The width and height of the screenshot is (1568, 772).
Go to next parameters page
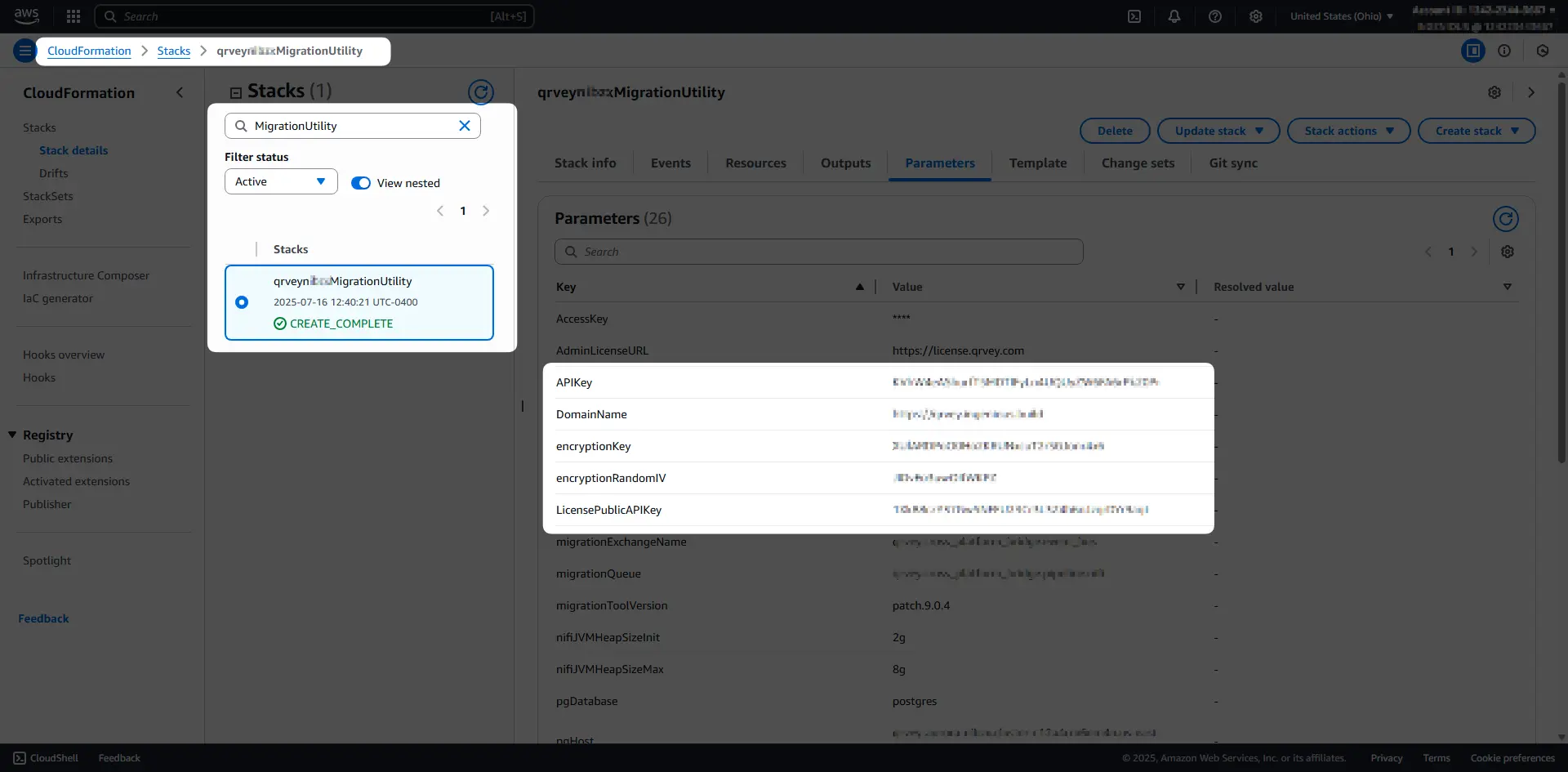point(1474,252)
